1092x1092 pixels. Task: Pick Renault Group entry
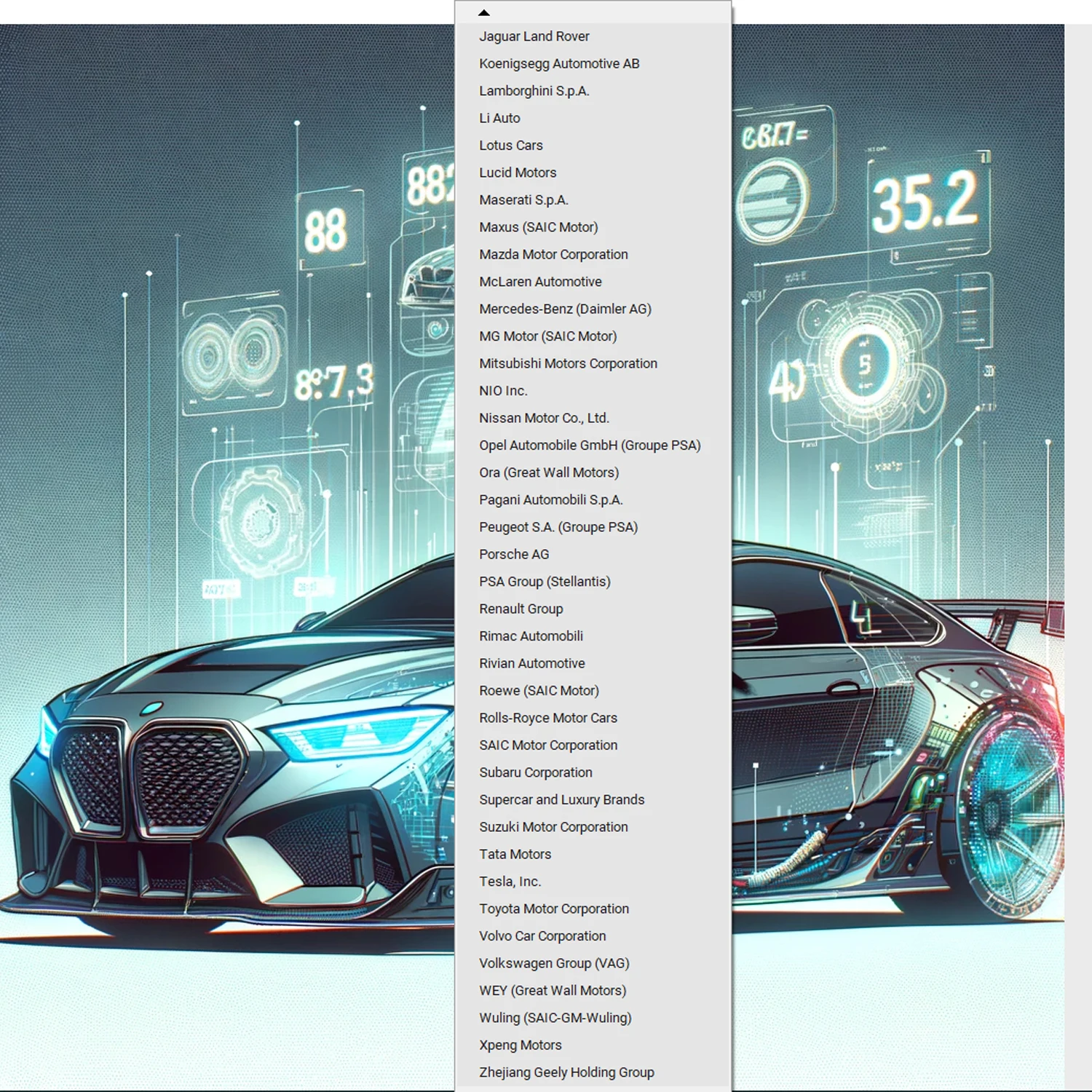coord(521,609)
